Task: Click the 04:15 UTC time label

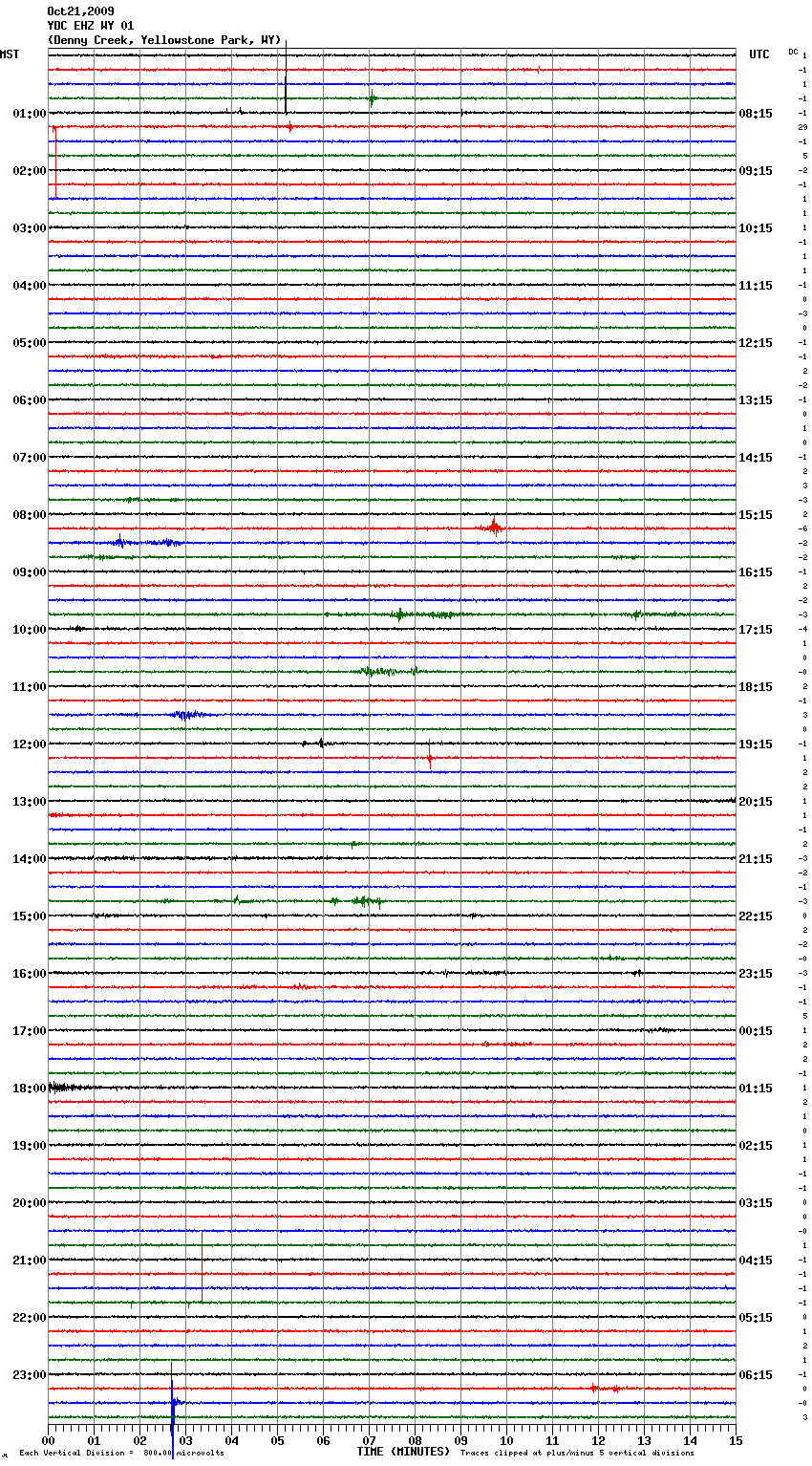Action: pyautogui.click(x=756, y=1261)
